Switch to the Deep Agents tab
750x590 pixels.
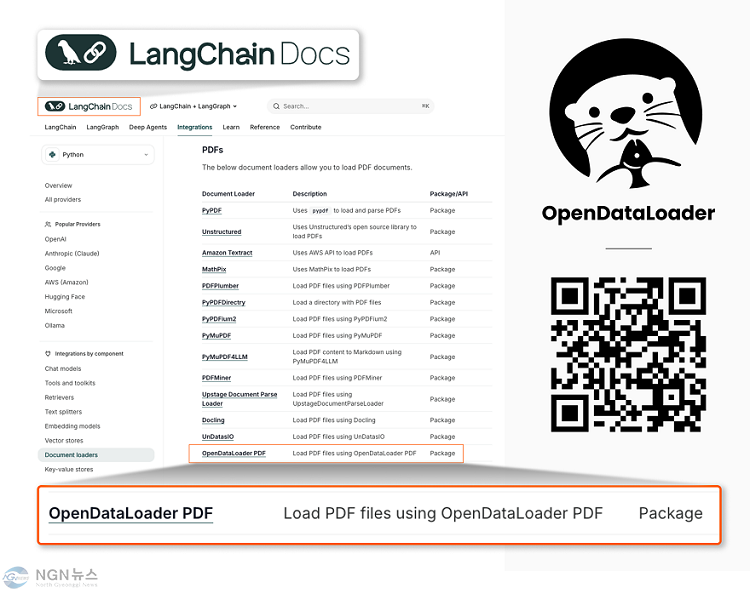pyautogui.click(x=148, y=127)
